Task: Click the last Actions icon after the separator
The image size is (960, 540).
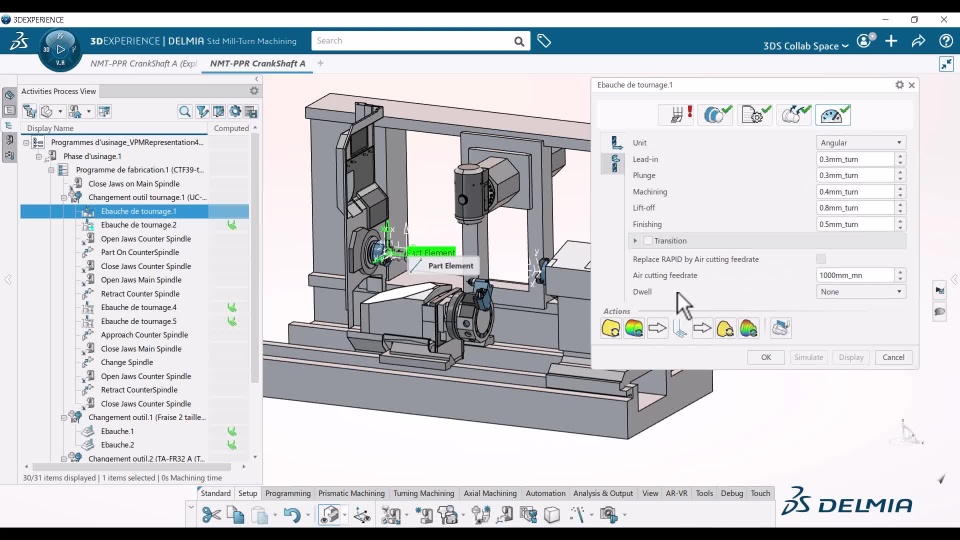Action: pyautogui.click(x=780, y=328)
